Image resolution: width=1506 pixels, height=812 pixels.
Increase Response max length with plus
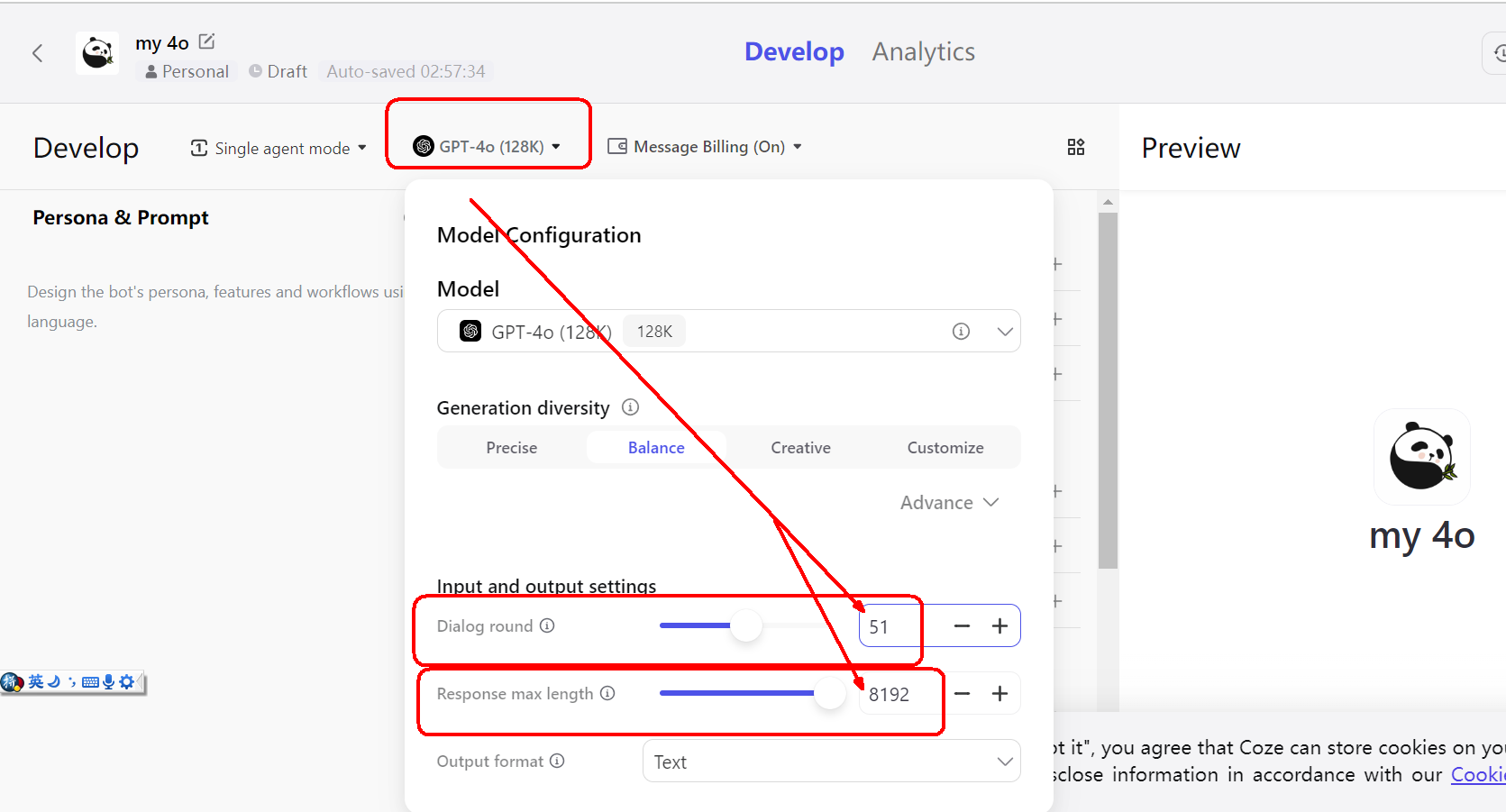999,694
